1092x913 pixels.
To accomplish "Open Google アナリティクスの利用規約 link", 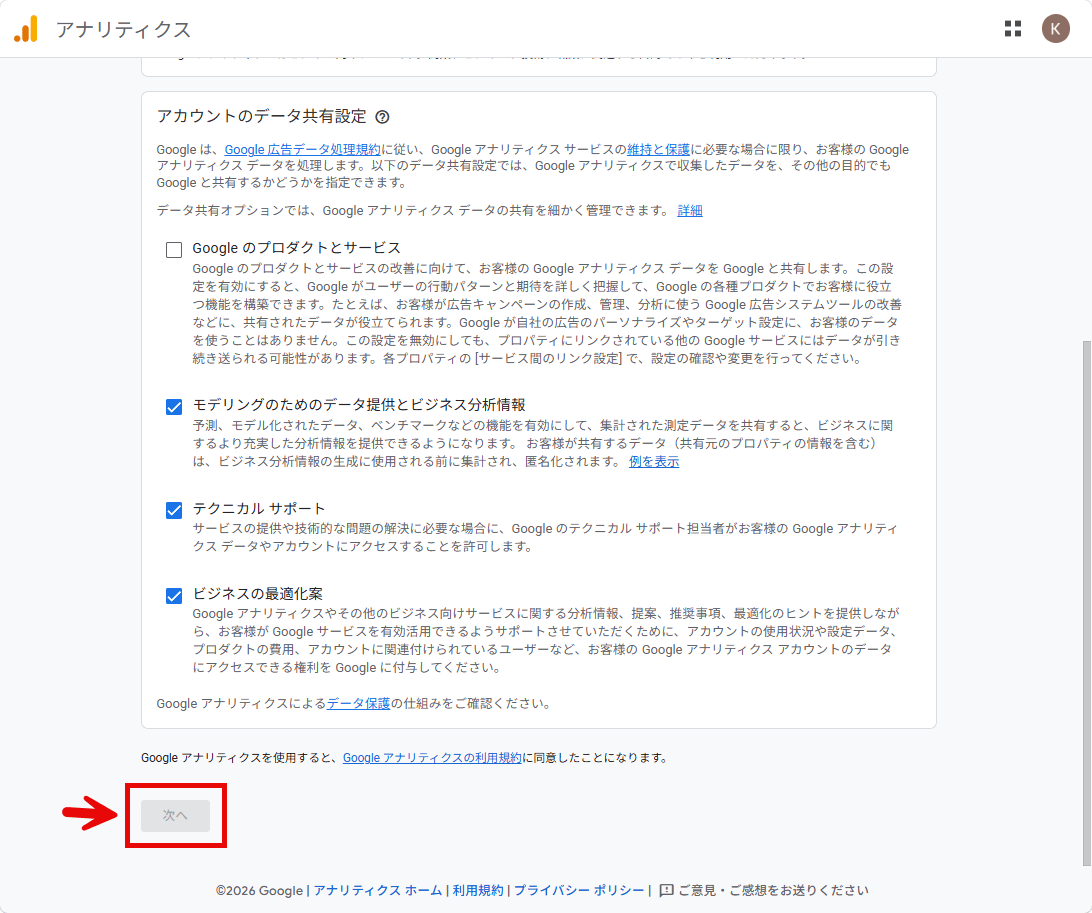I will [x=432, y=758].
